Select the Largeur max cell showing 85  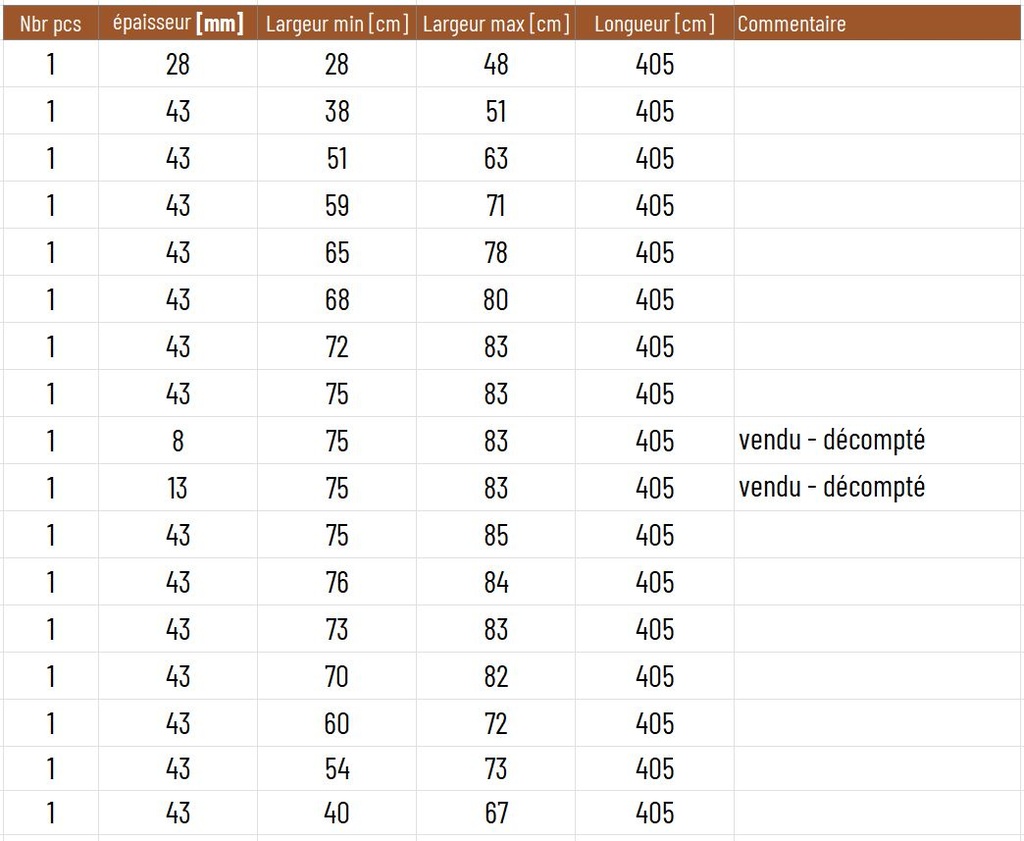[496, 535]
